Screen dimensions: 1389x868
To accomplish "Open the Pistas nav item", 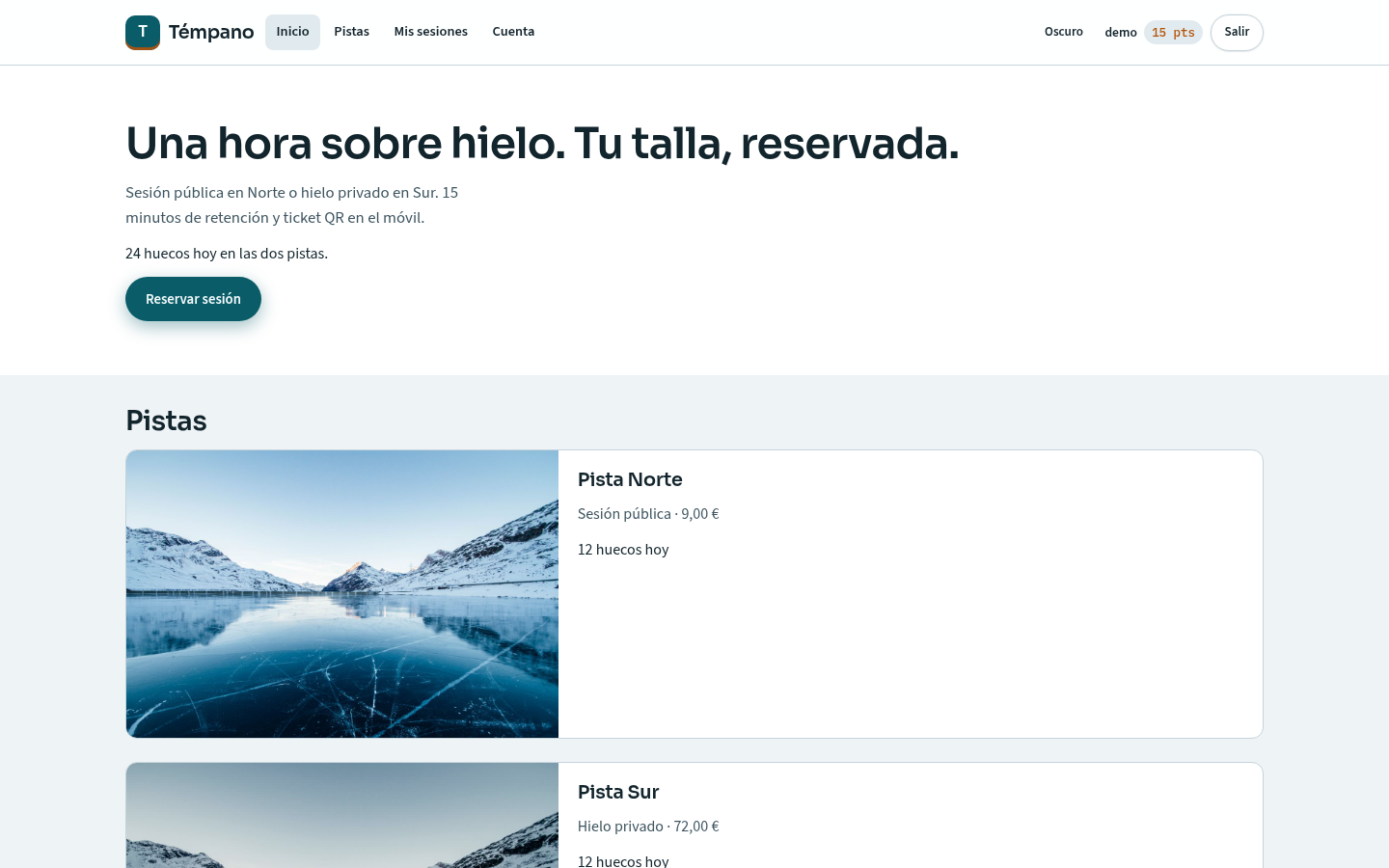I will (352, 32).
